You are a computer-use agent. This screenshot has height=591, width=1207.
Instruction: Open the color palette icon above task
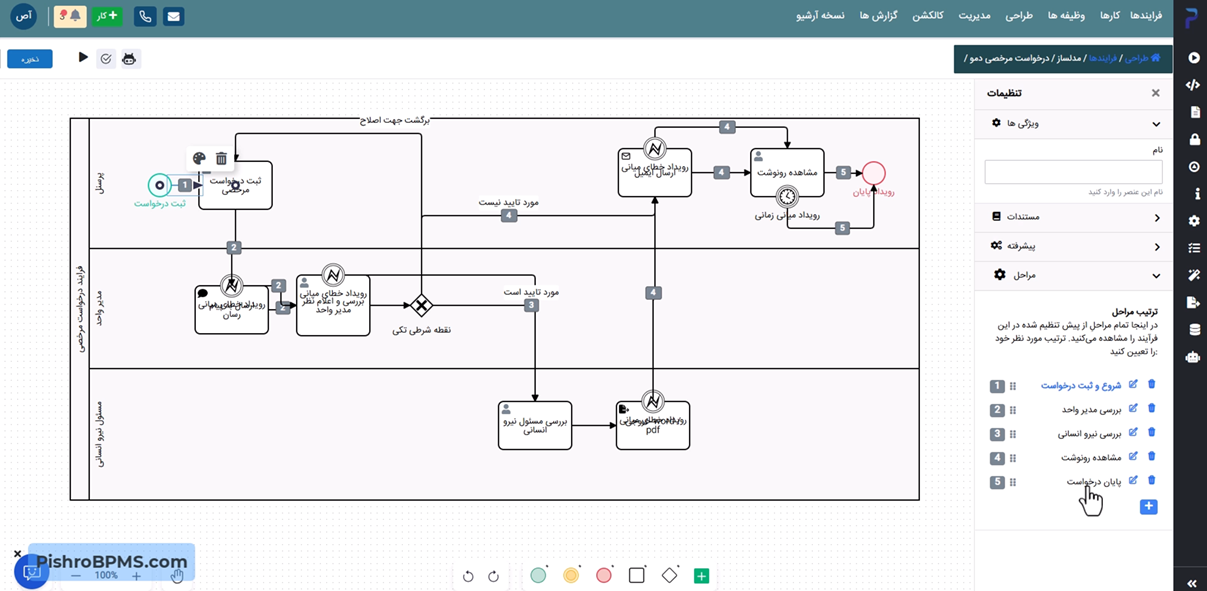click(x=198, y=158)
